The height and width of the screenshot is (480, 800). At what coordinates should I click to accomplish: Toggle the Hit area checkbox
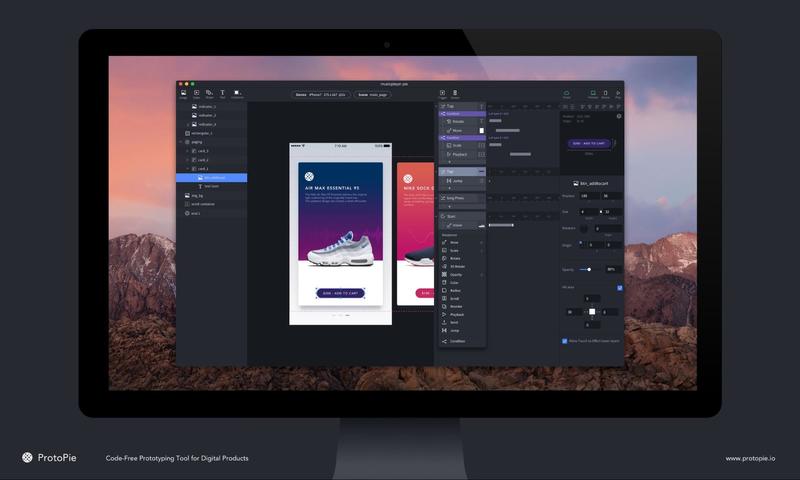[619, 287]
